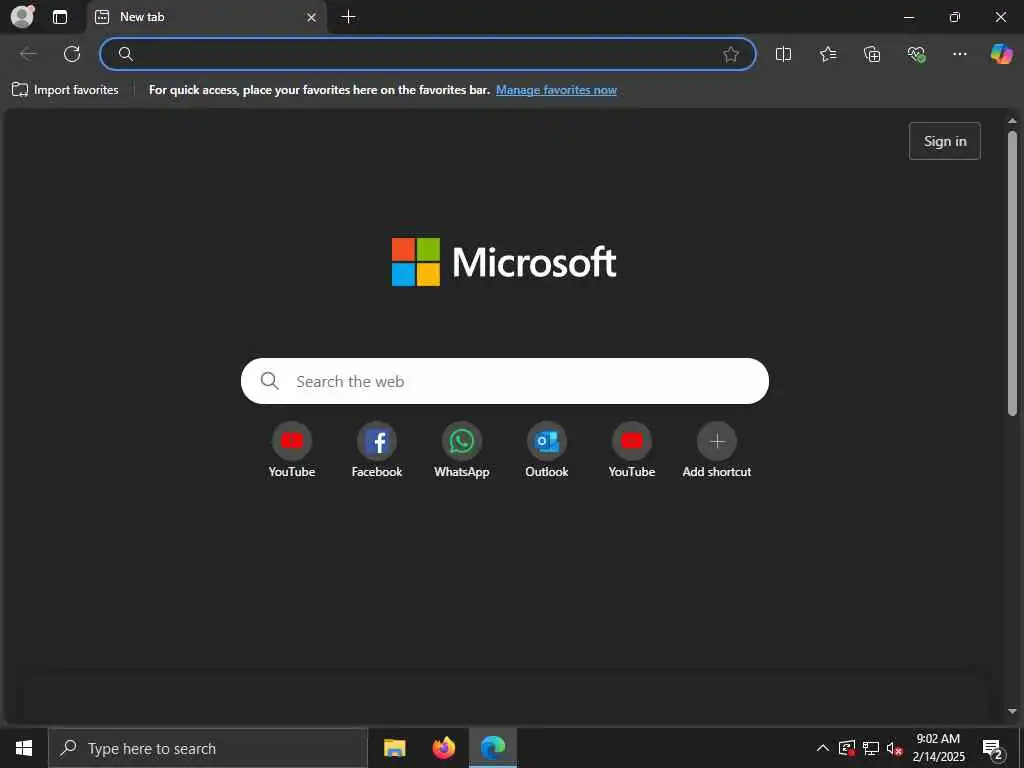
Task: Open the profile avatar menu
Action: pyautogui.click(x=23, y=17)
